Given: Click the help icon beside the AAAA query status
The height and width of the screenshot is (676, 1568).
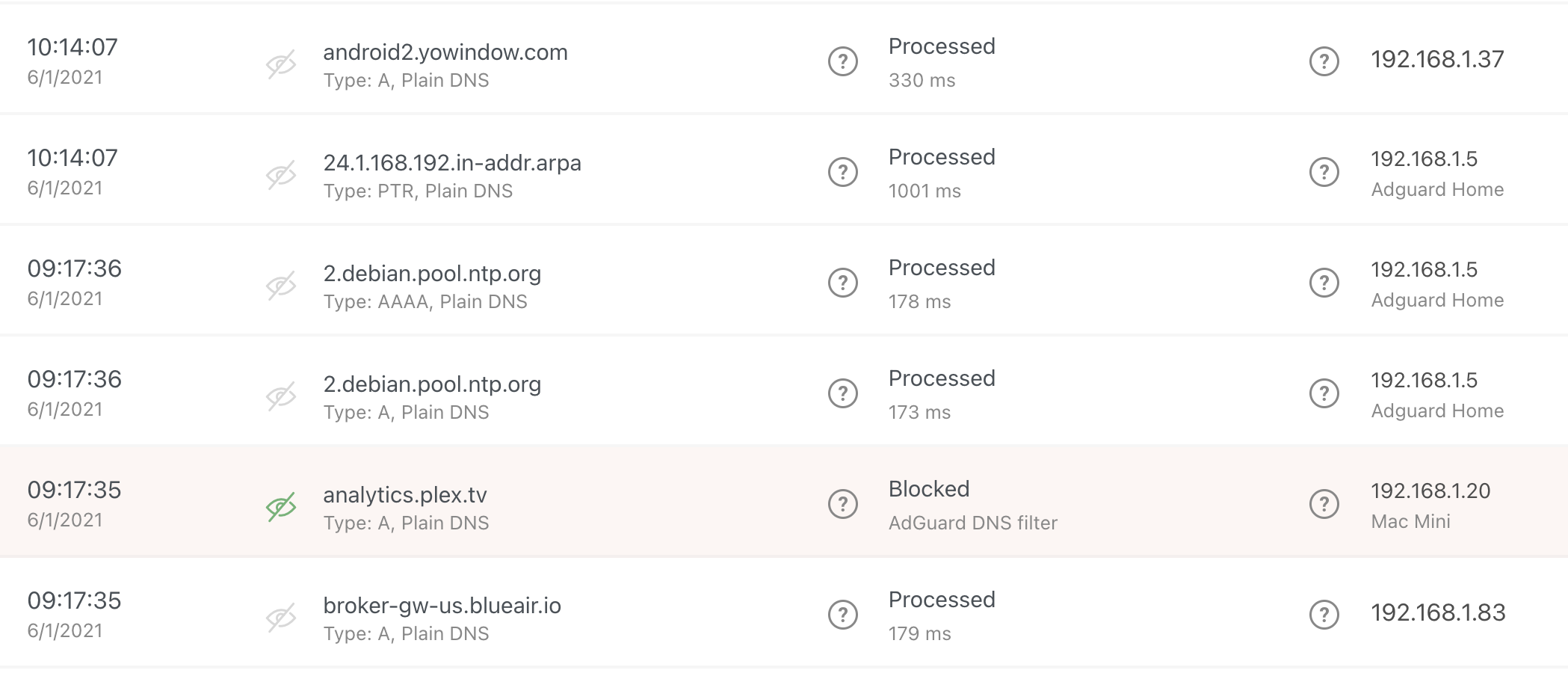Looking at the screenshot, I should pos(843,283).
